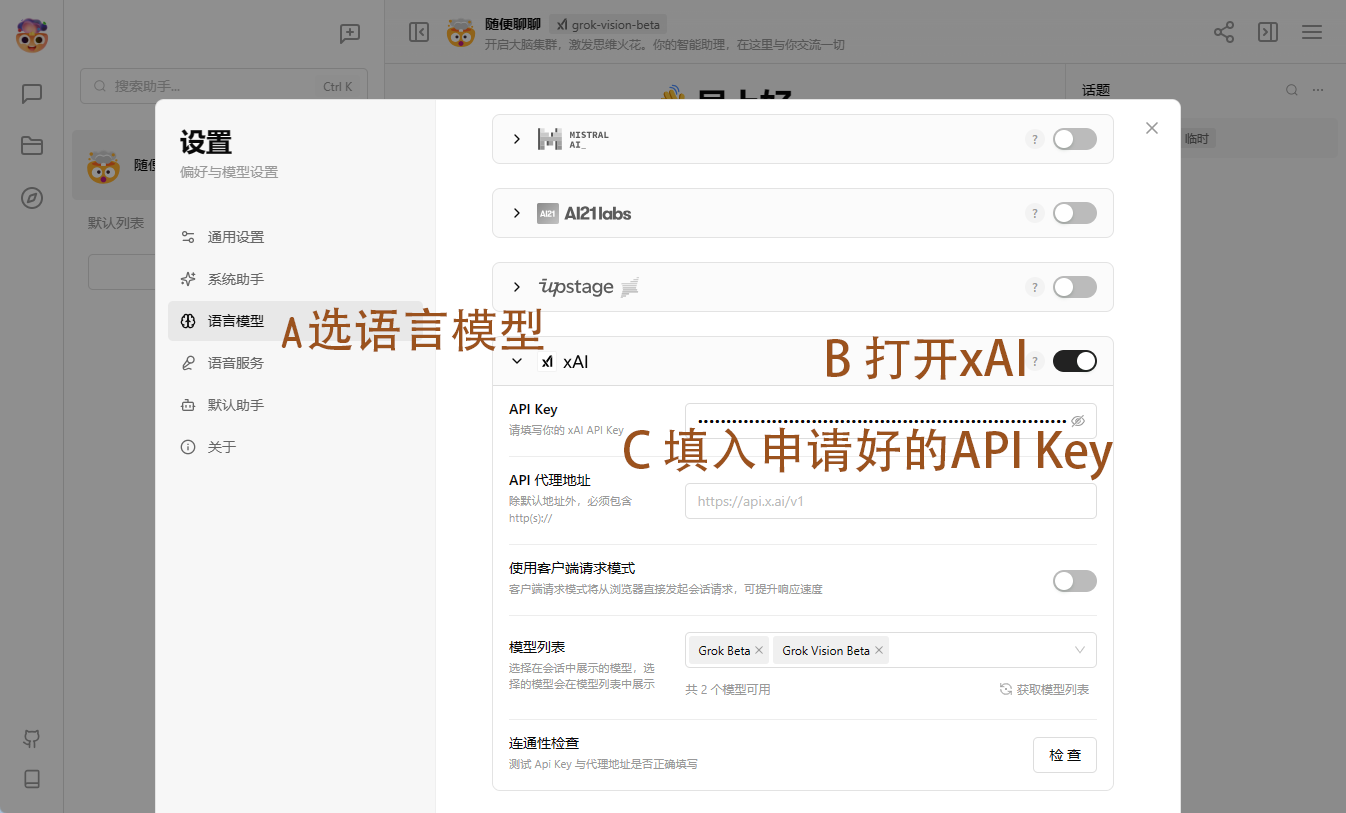The image size is (1346, 813).
Task: Disable the xAI provider switch
Action: pyautogui.click(x=1075, y=361)
